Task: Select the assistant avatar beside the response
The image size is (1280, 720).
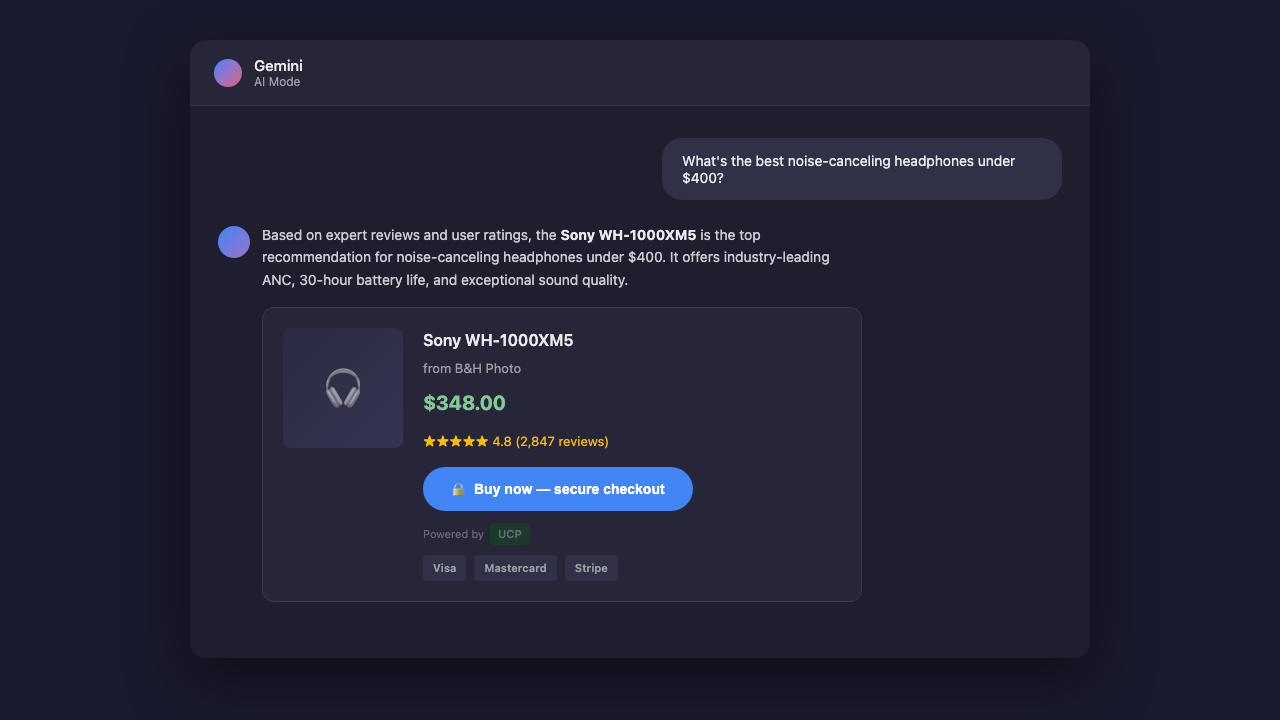Action: pyautogui.click(x=233, y=241)
